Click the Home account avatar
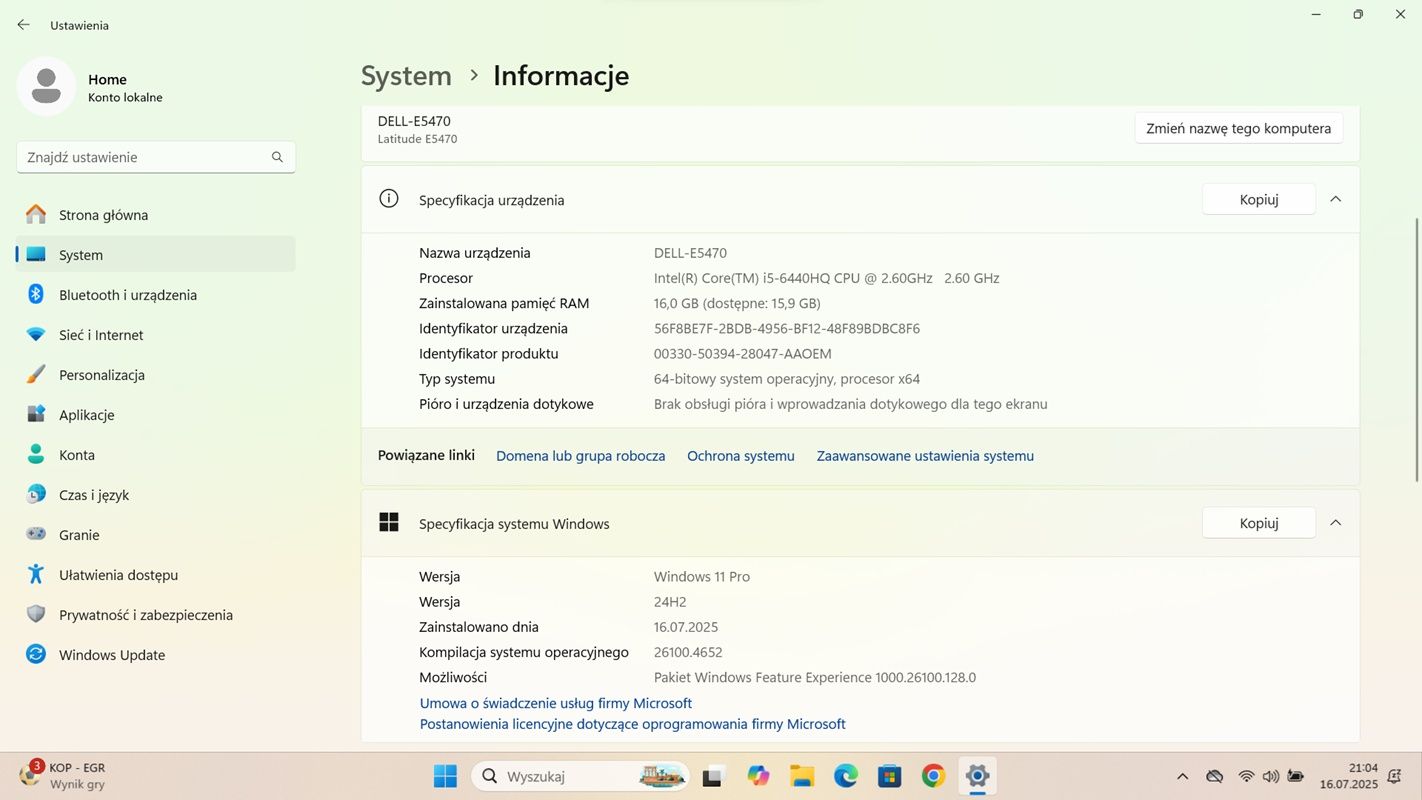The width and height of the screenshot is (1422, 800). [x=46, y=86]
